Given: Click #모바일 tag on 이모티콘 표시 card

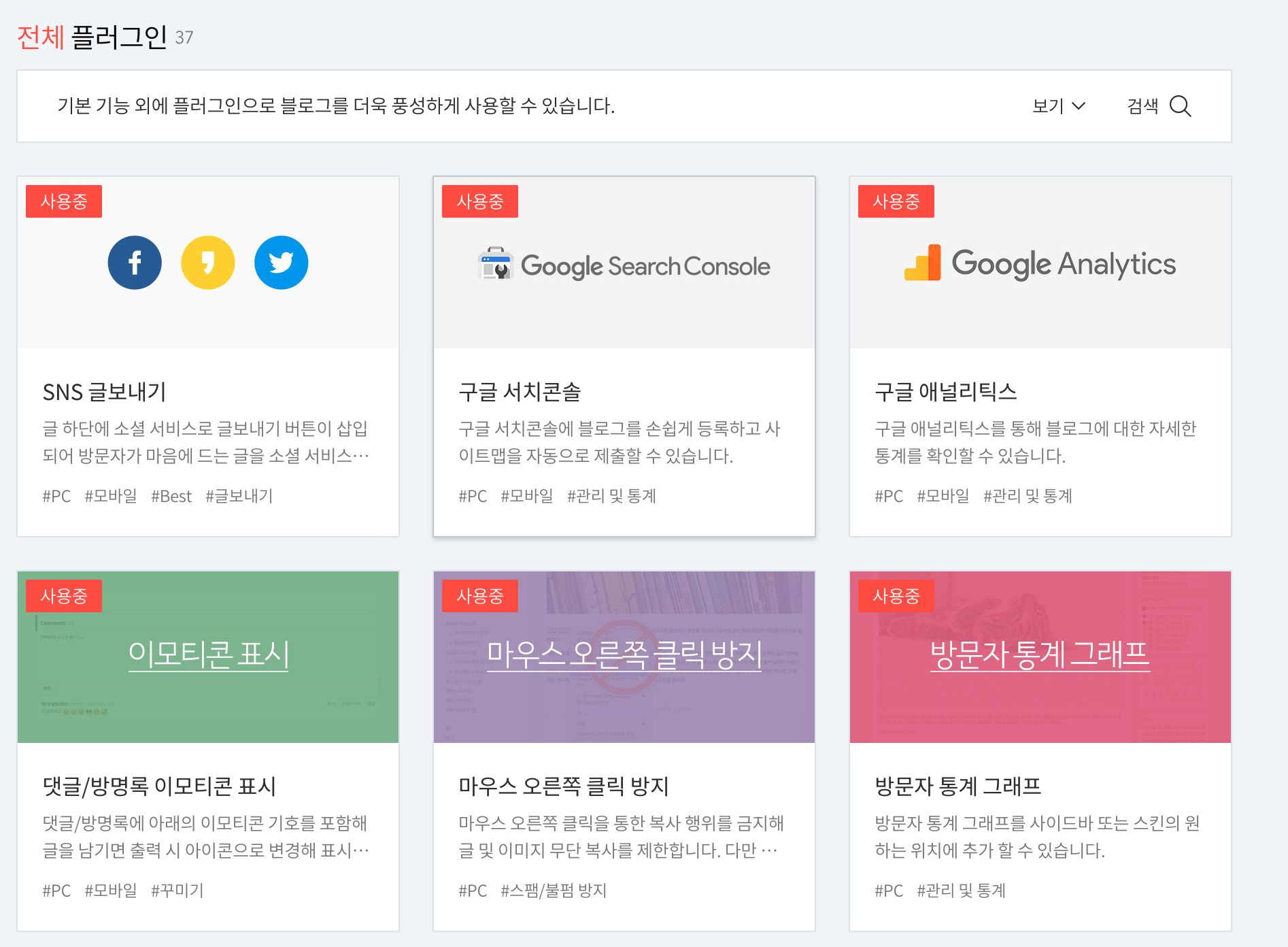Looking at the screenshot, I should tap(111, 891).
